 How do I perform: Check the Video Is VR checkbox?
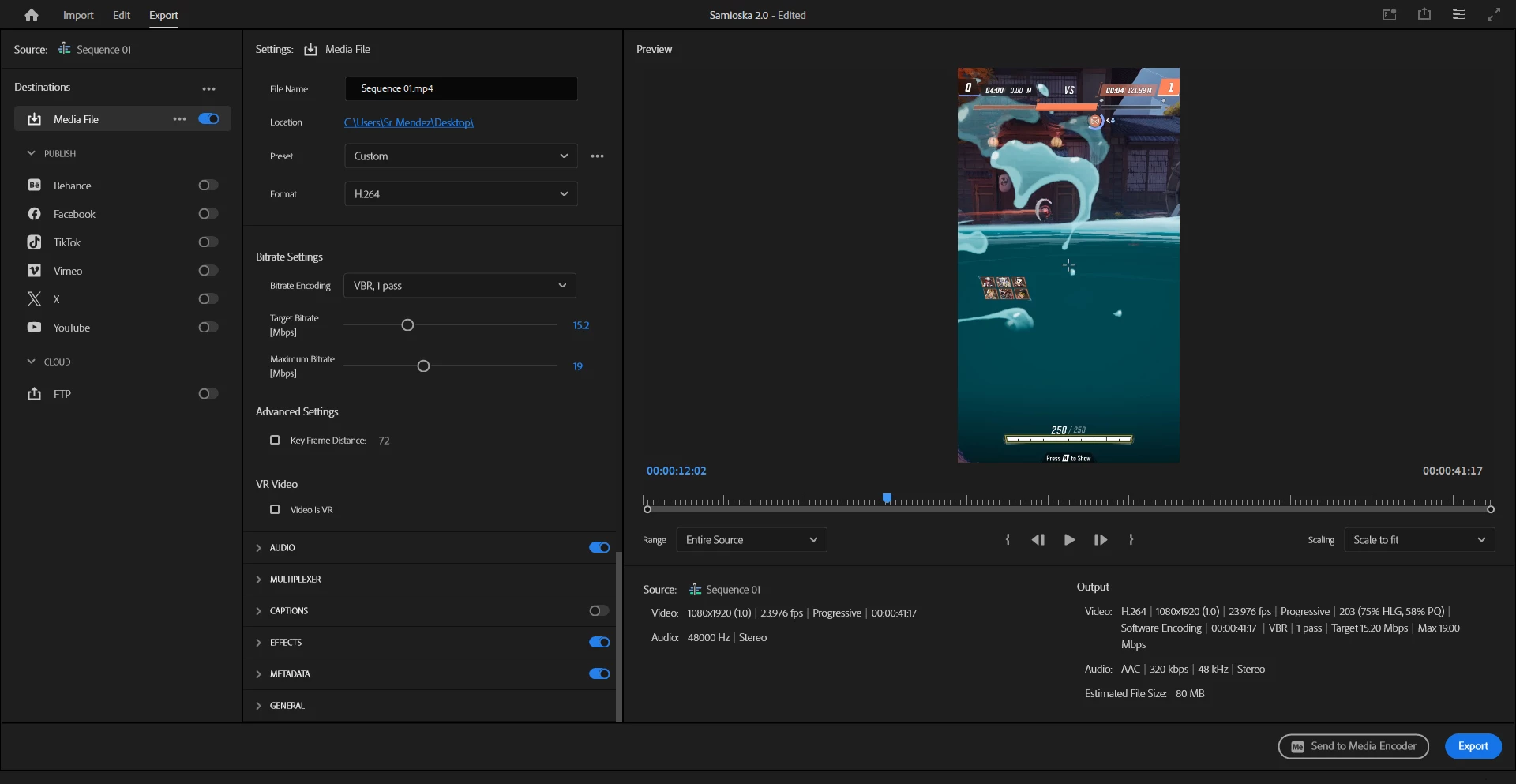pyautogui.click(x=275, y=510)
